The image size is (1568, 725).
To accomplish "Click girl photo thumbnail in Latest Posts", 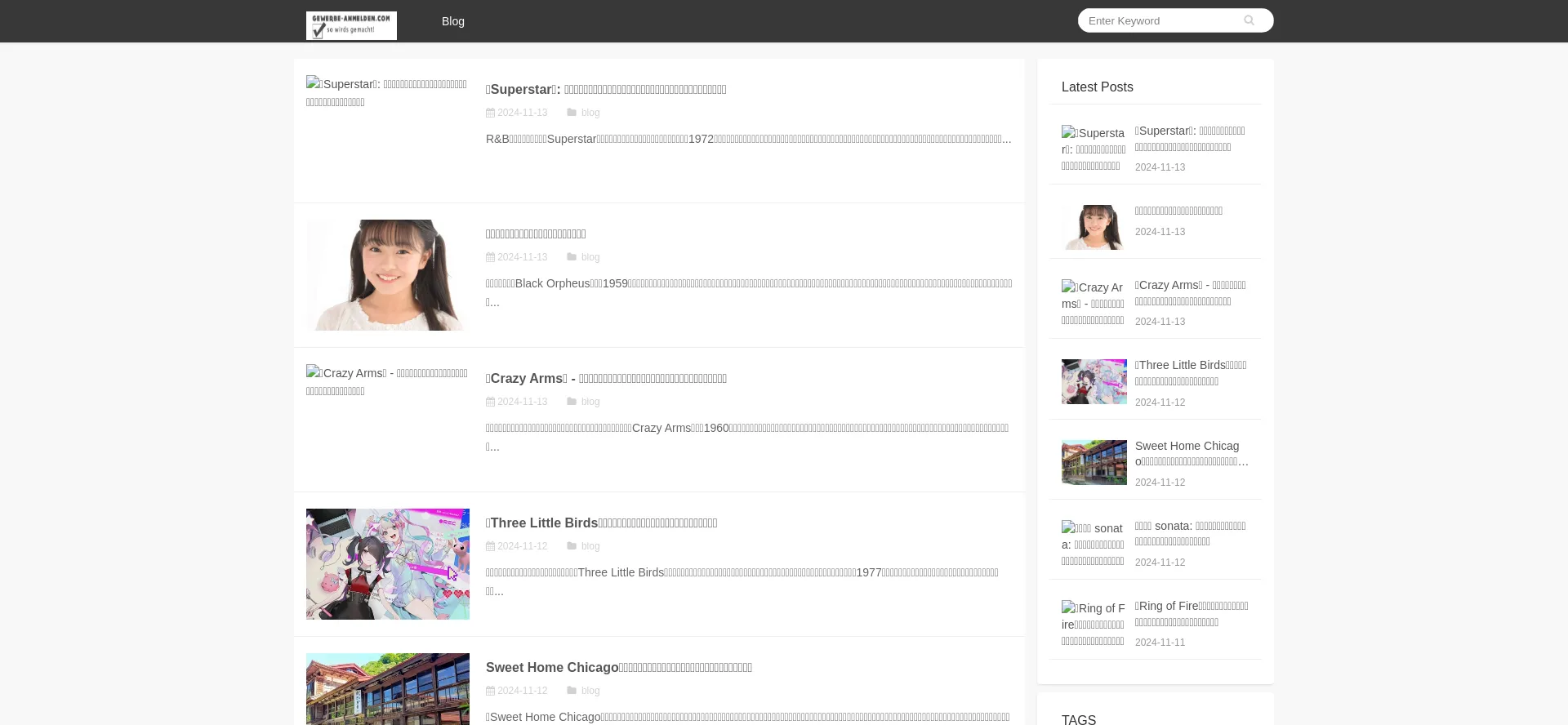I will coord(1094,227).
